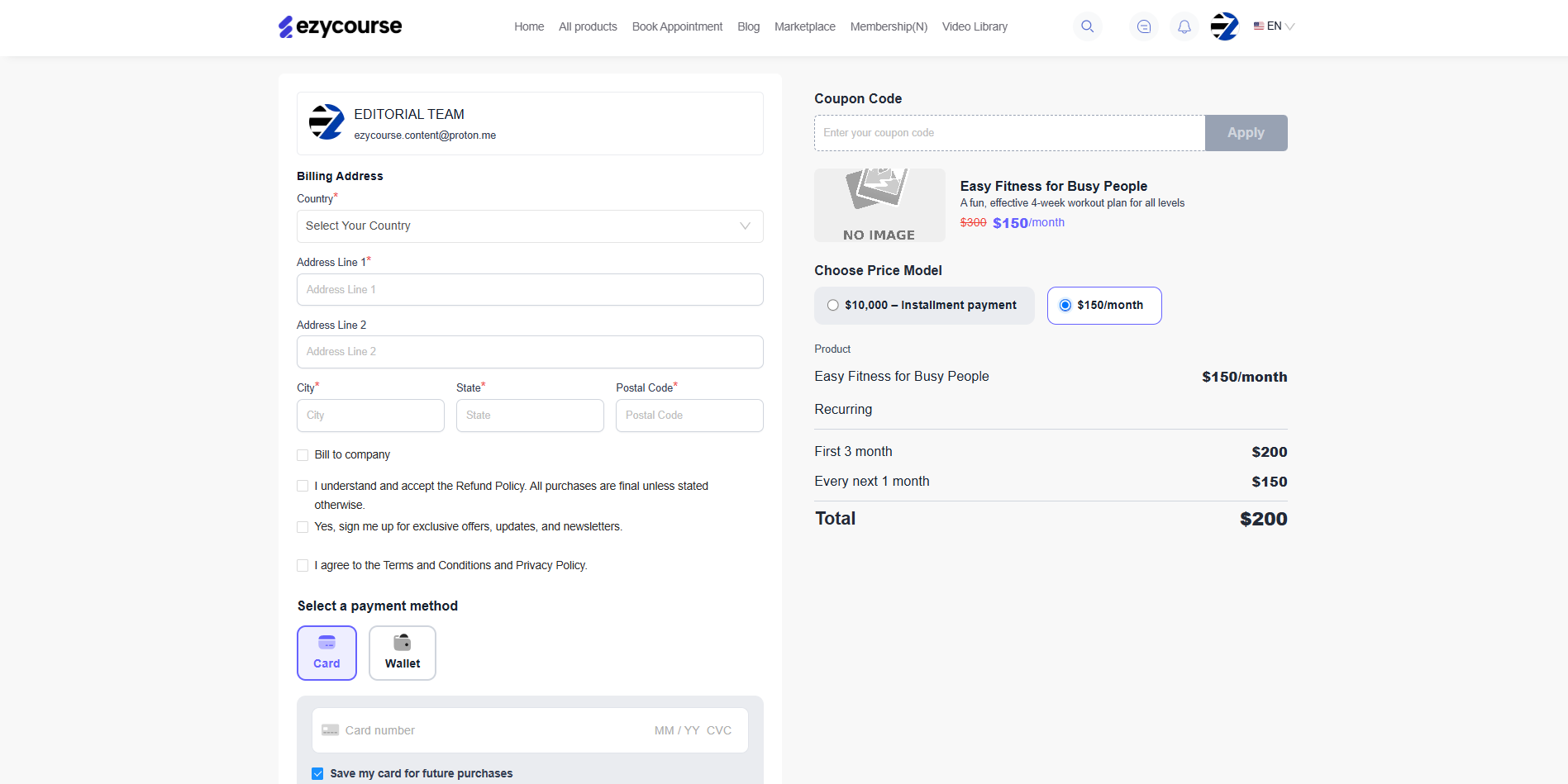1568x784 pixels.
Task: Open the Membership(N) menu item
Action: click(x=889, y=26)
